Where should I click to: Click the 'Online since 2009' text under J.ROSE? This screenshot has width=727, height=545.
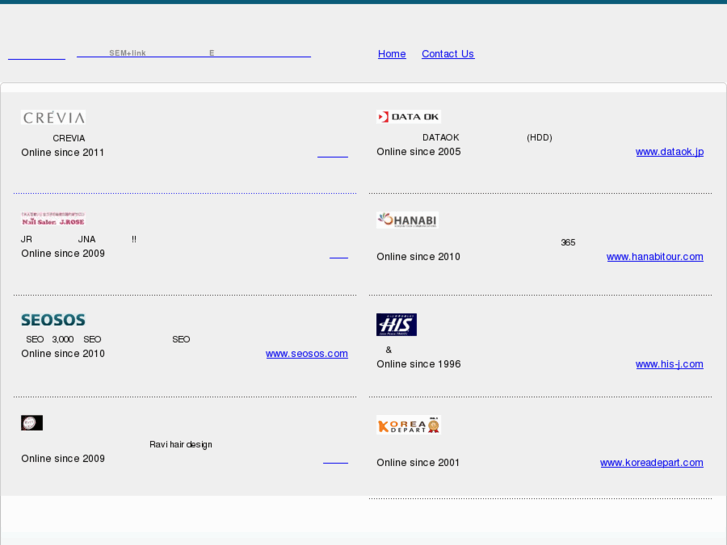click(x=63, y=253)
